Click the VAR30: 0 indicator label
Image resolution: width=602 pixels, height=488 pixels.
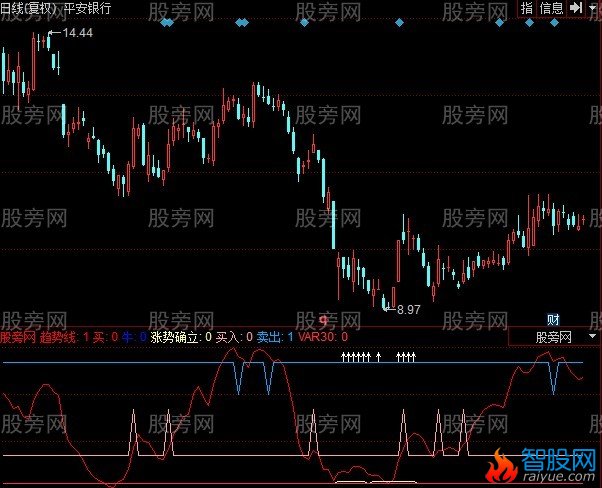[323, 337]
